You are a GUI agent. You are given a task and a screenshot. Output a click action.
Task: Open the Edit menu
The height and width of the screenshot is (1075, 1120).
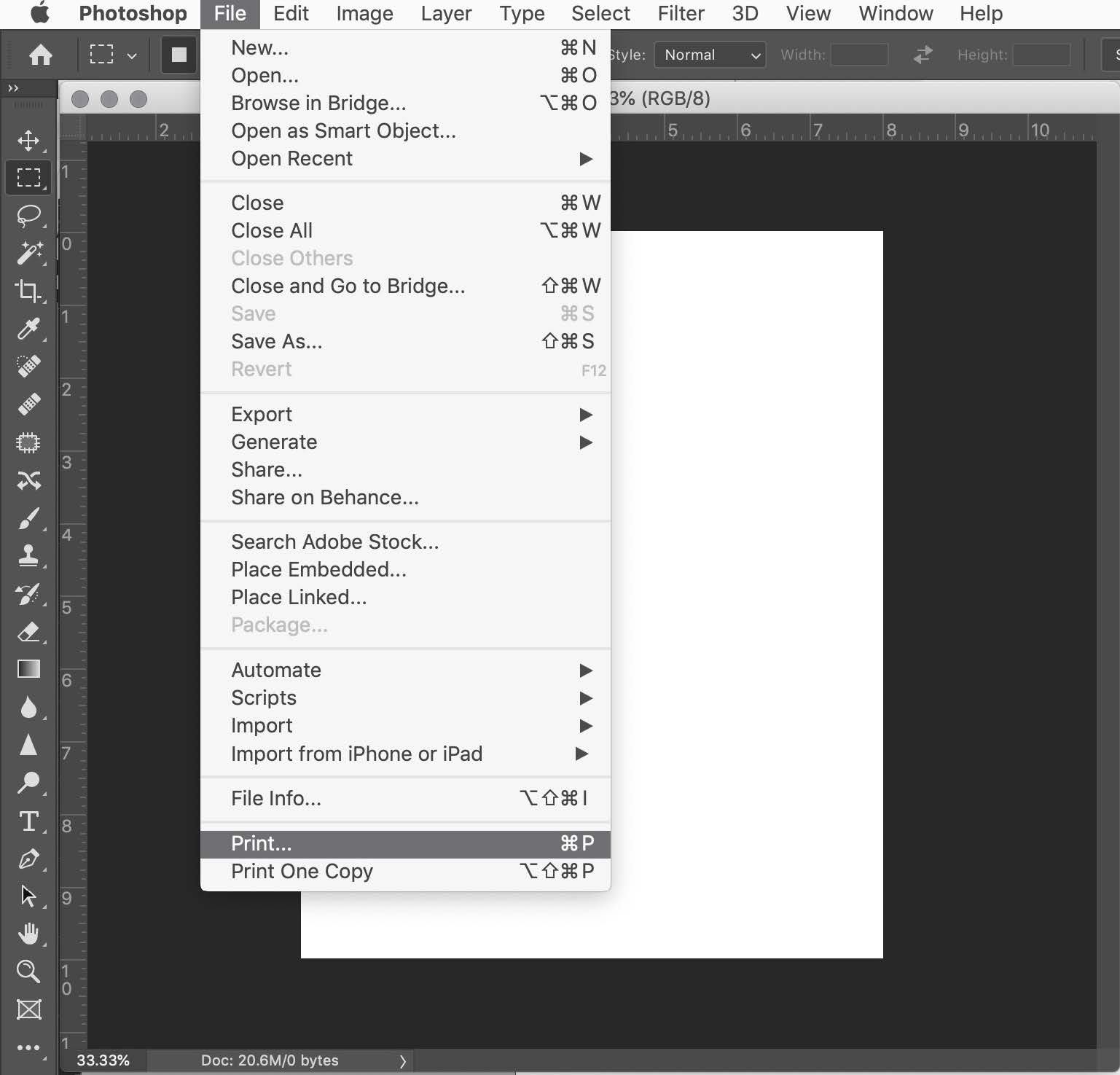click(291, 13)
